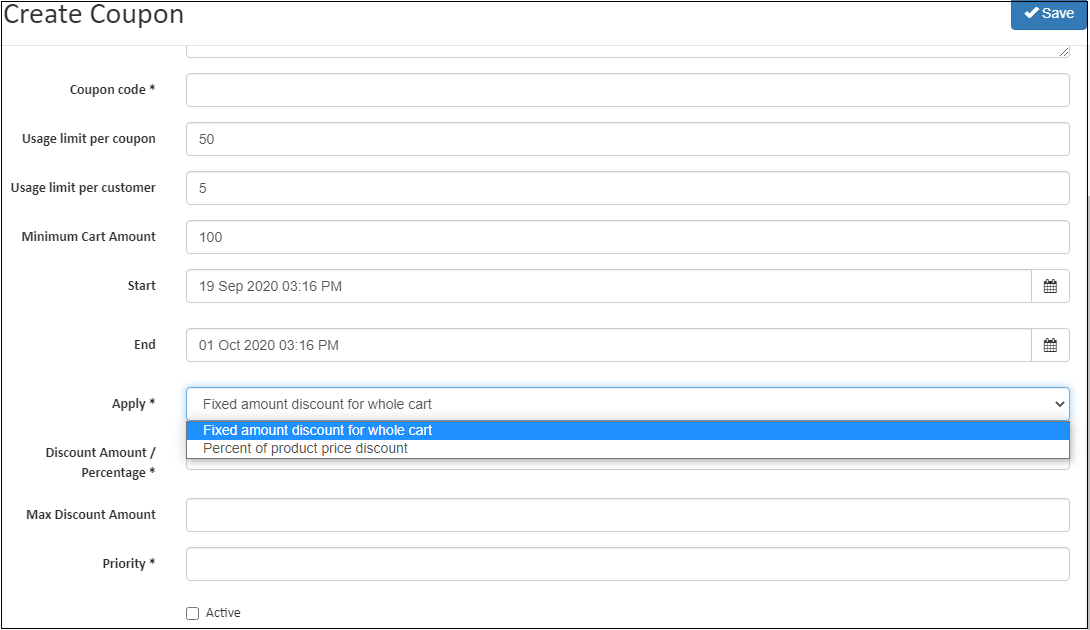Click the 'Coupon code *' label
This screenshot has height=630, width=1090.
pyautogui.click(x=112, y=90)
